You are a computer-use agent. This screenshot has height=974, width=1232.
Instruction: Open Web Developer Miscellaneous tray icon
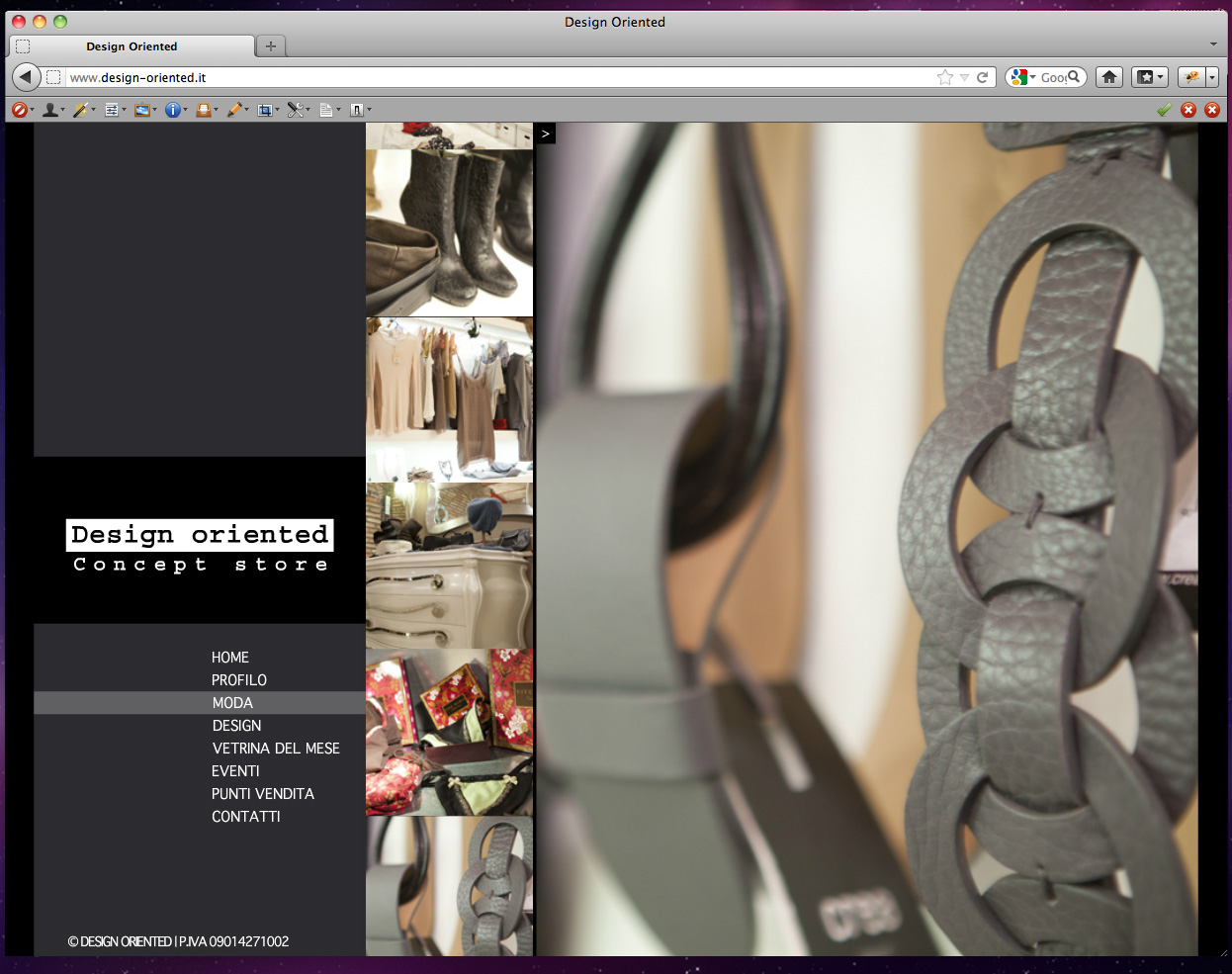click(x=203, y=110)
